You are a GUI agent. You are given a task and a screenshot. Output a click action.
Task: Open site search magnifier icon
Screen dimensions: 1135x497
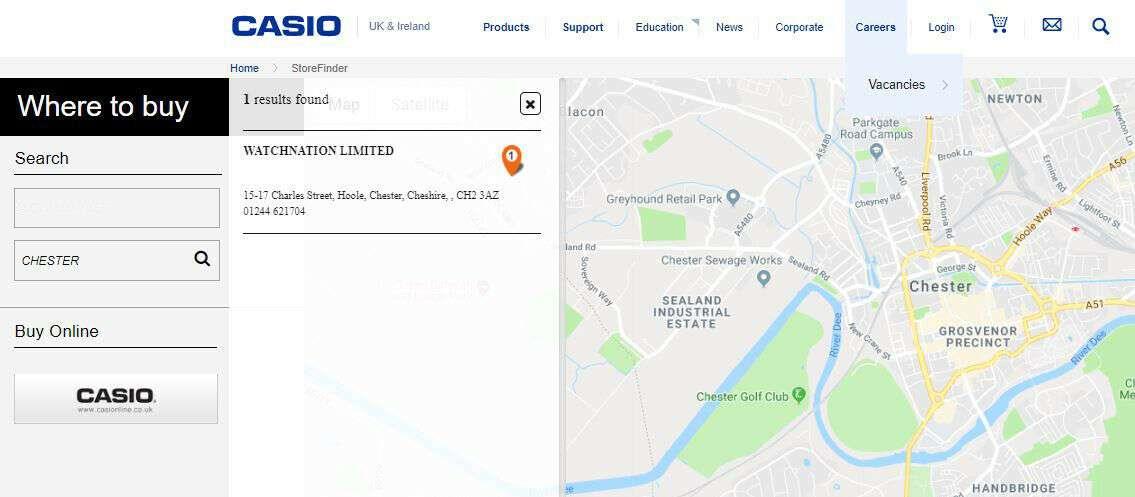pyautogui.click(x=1100, y=27)
